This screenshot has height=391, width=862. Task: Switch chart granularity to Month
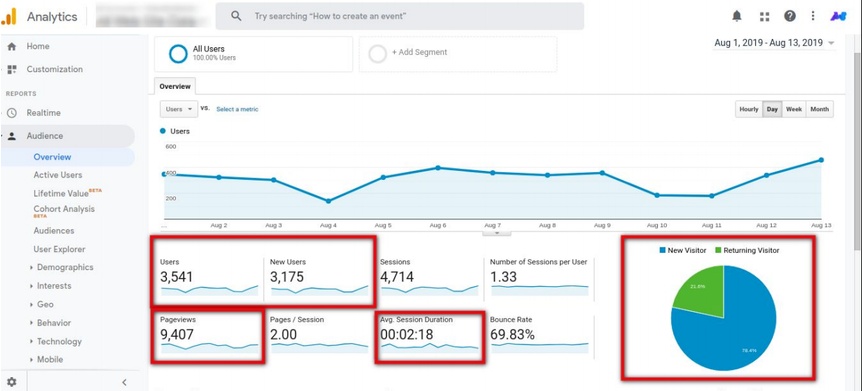[x=819, y=109]
